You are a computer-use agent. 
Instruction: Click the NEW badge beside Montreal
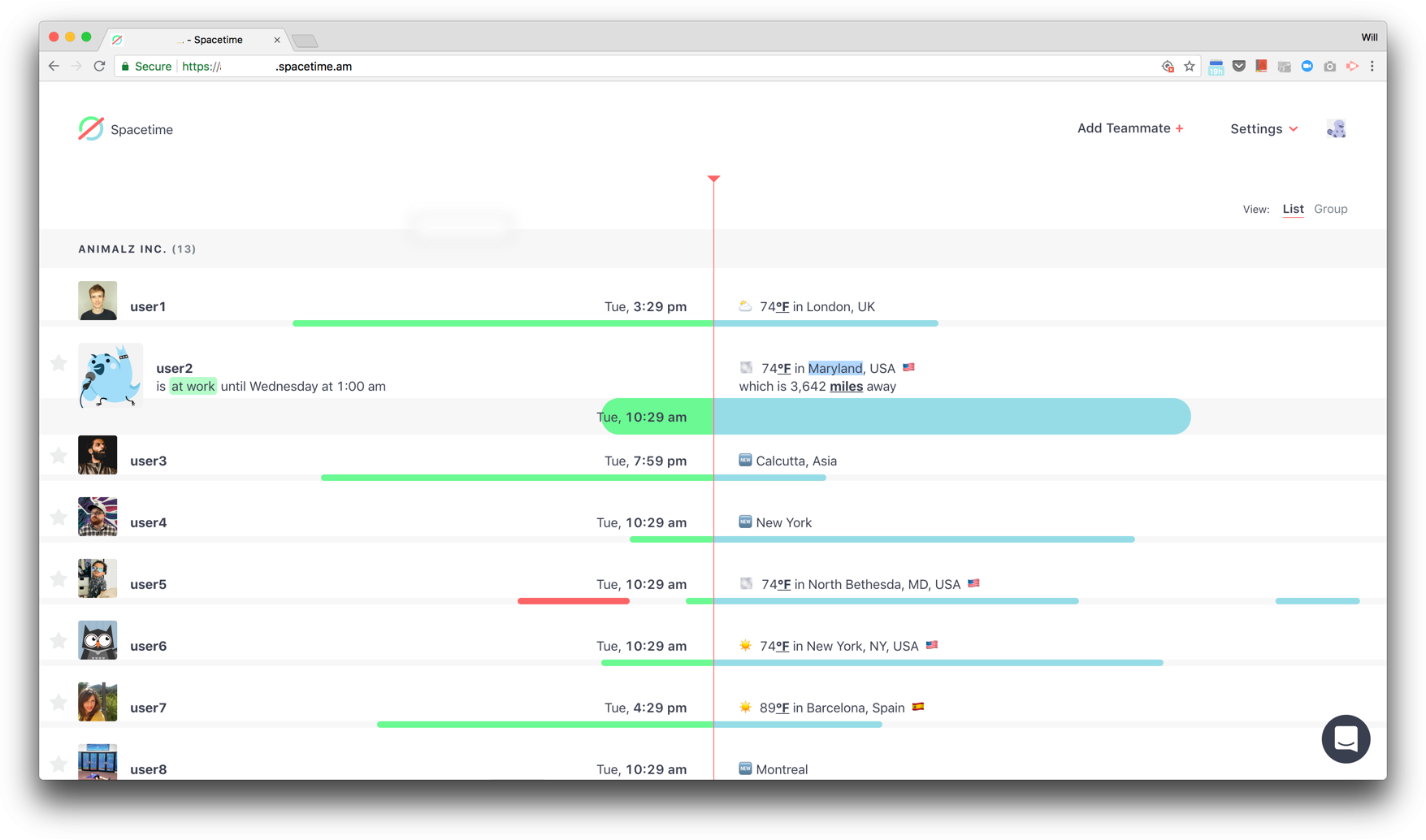(745, 769)
